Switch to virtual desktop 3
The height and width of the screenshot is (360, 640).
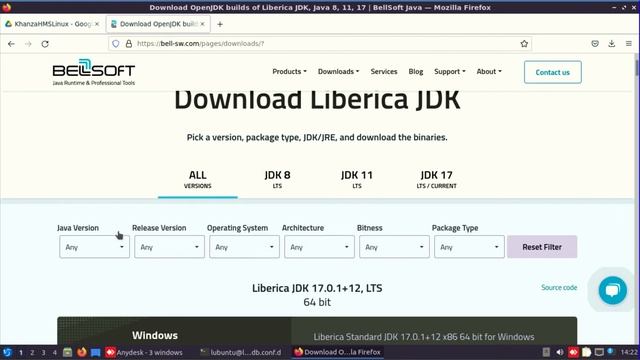pyautogui.click(x=43, y=352)
